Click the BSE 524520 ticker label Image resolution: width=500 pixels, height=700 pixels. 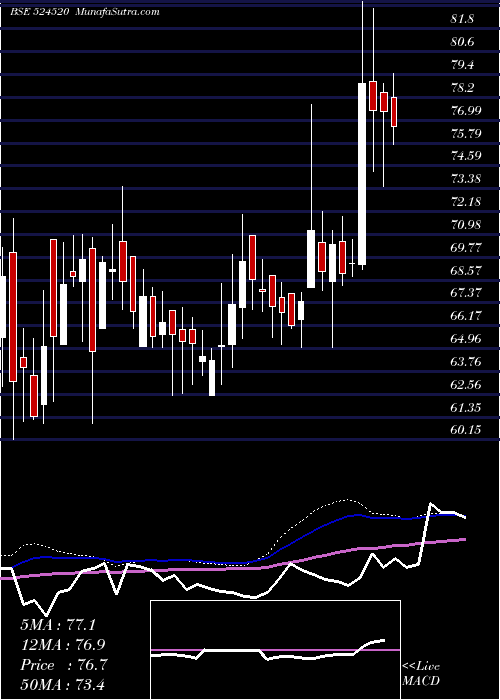point(39,12)
